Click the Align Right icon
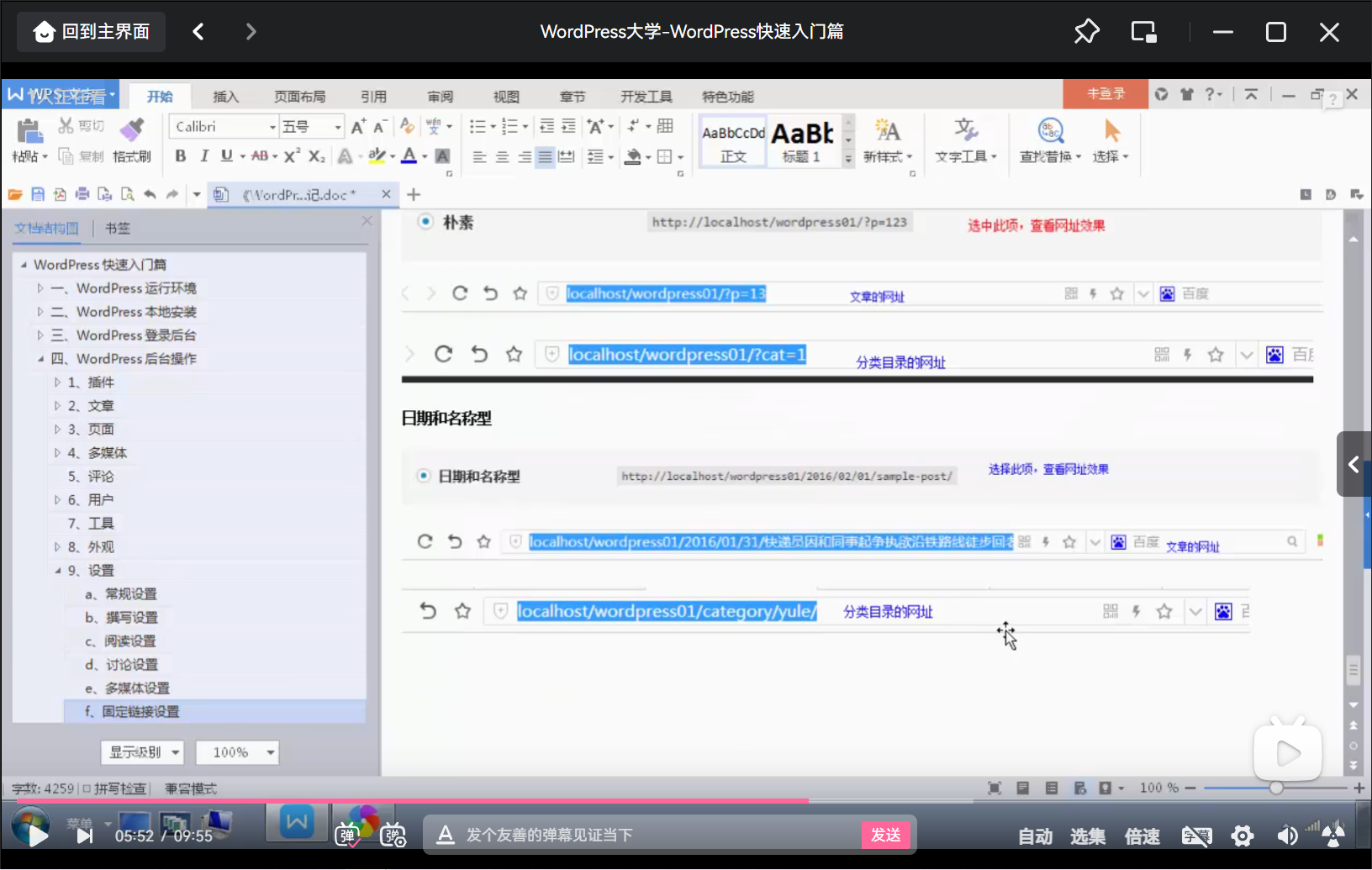Viewport: 1372px width, 870px height. click(x=525, y=156)
